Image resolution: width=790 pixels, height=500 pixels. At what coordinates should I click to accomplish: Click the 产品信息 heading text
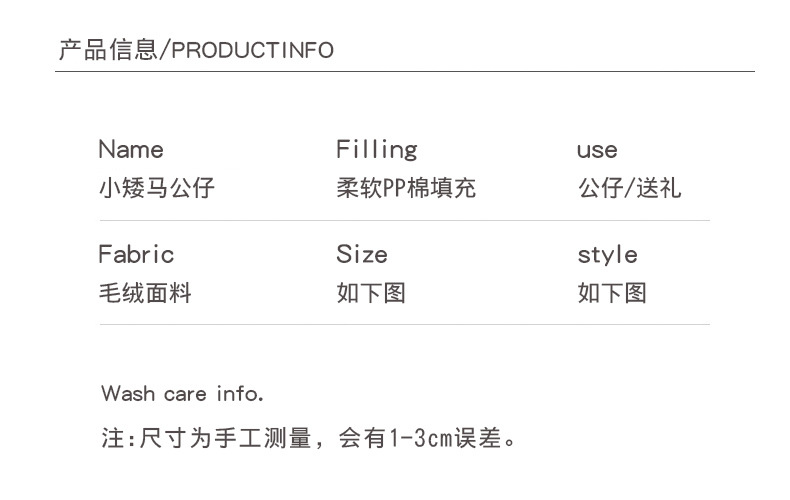(x=107, y=50)
